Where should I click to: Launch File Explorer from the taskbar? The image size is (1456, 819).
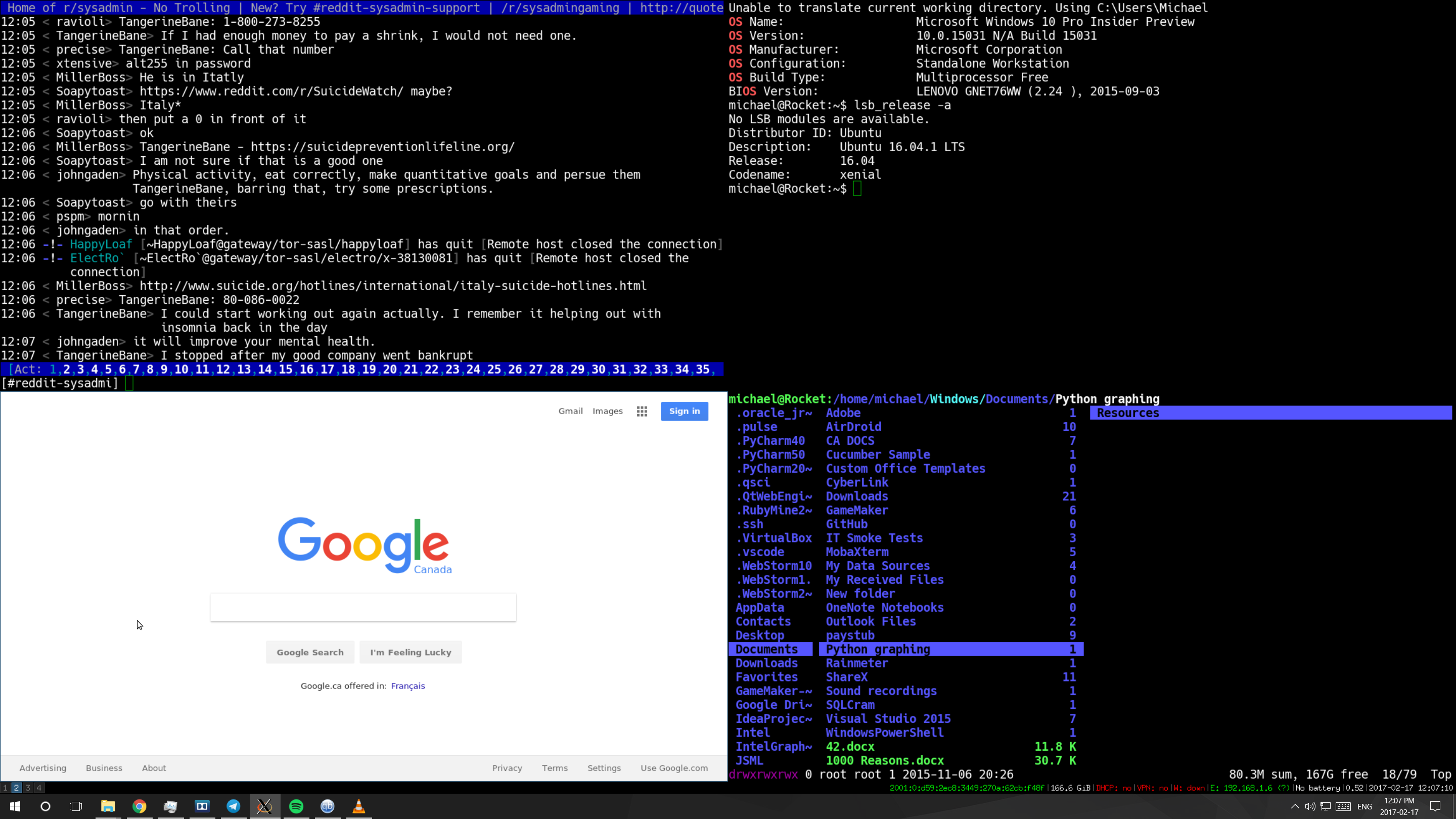[x=107, y=806]
